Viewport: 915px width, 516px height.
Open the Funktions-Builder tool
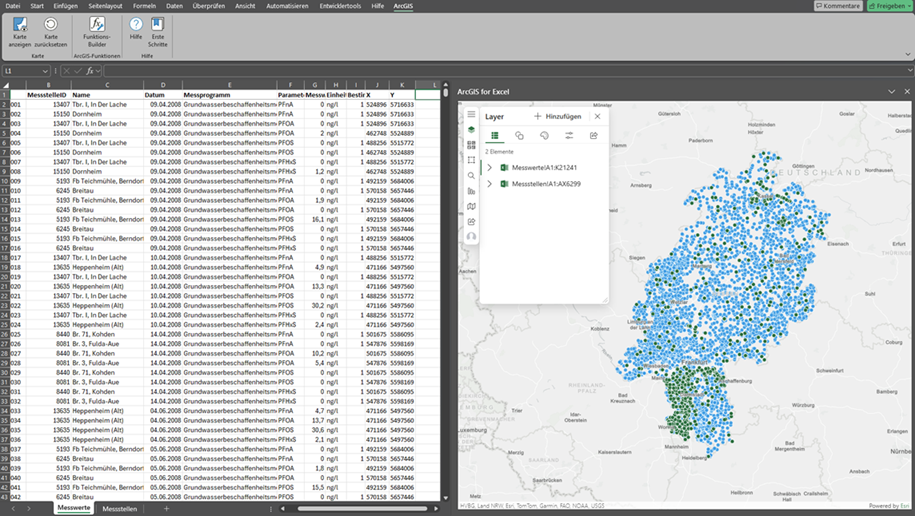tap(97, 32)
